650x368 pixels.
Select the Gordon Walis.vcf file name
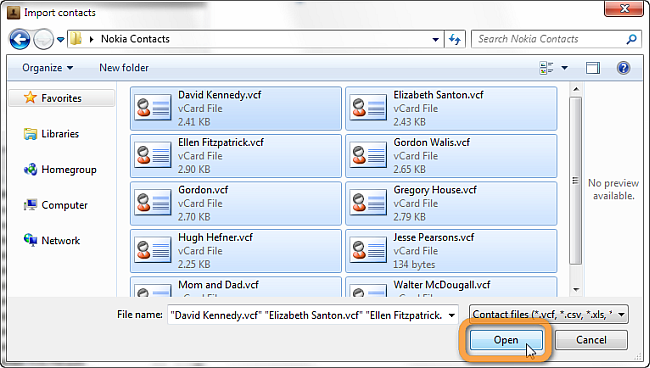(432, 143)
